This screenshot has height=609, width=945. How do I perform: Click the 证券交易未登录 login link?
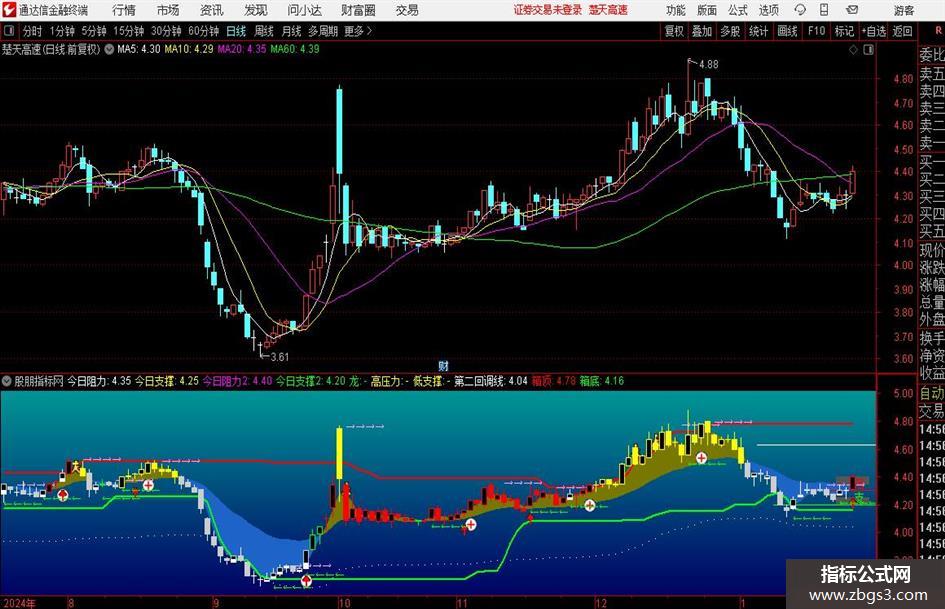point(548,10)
